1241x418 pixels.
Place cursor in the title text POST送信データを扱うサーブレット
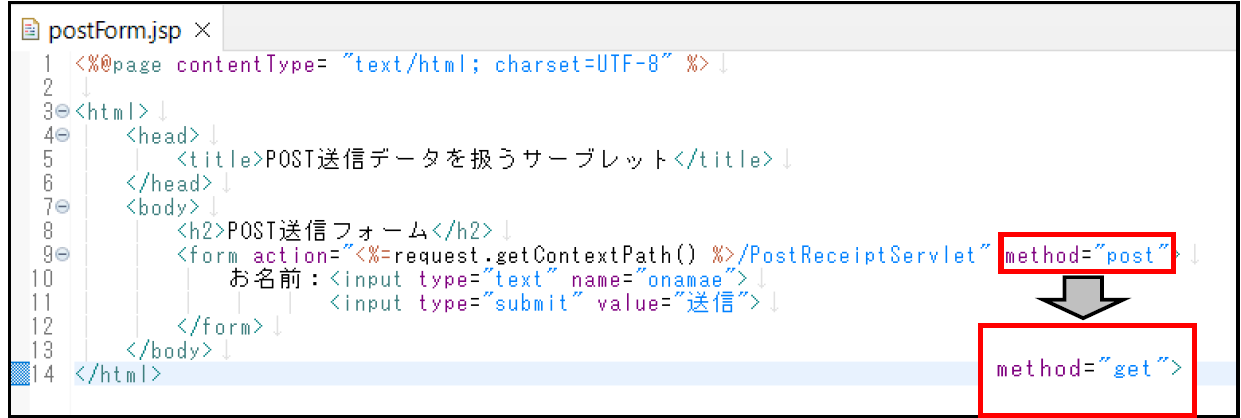point(467,159)
